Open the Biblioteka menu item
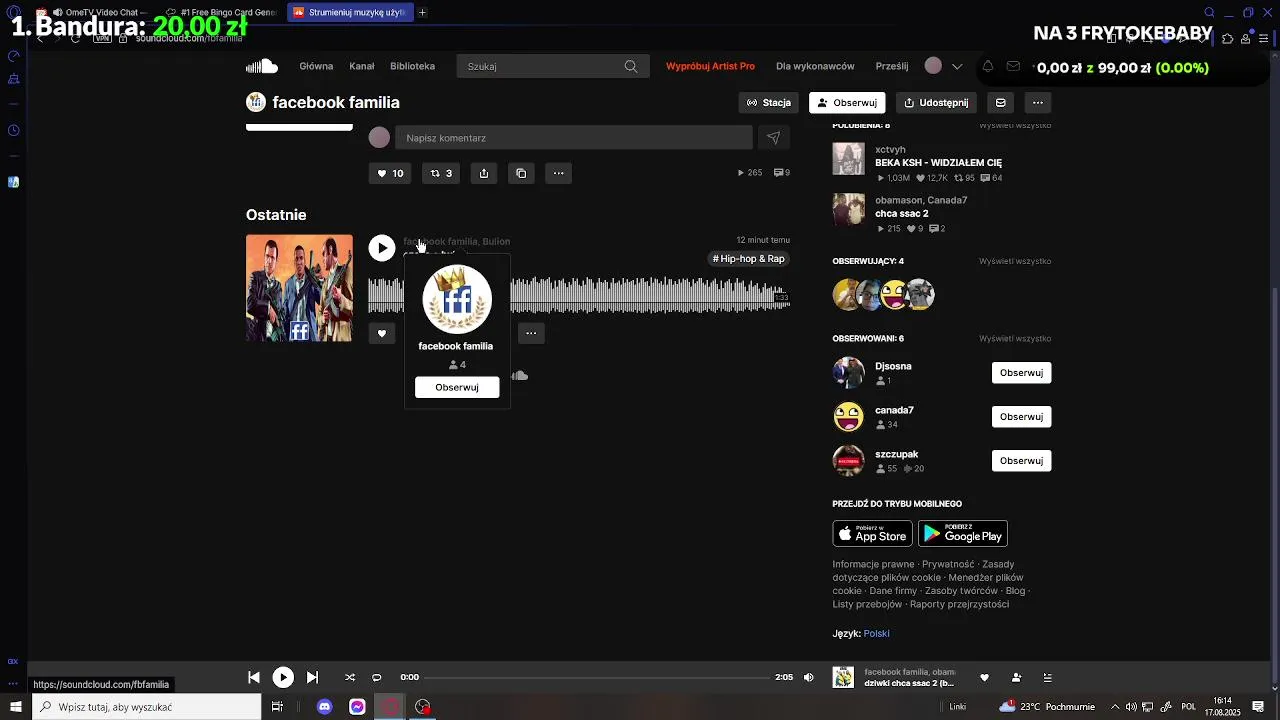 coord(412,66)
